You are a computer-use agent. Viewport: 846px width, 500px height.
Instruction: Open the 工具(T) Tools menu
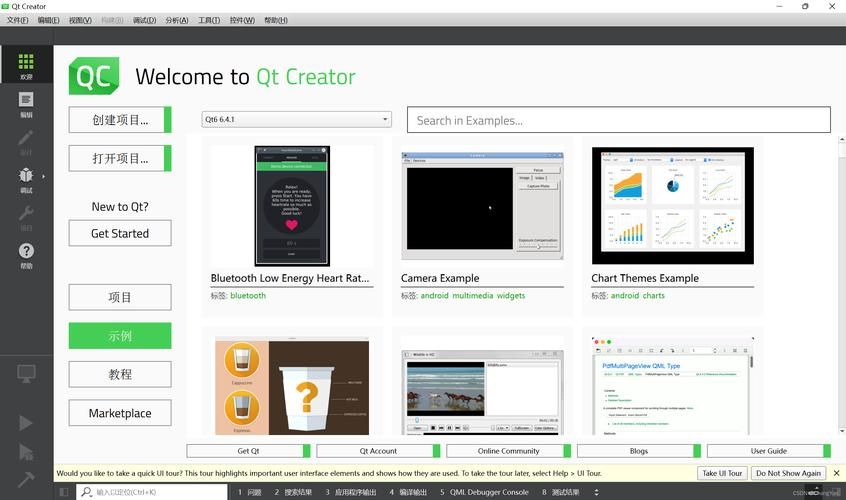pos(208,20)
